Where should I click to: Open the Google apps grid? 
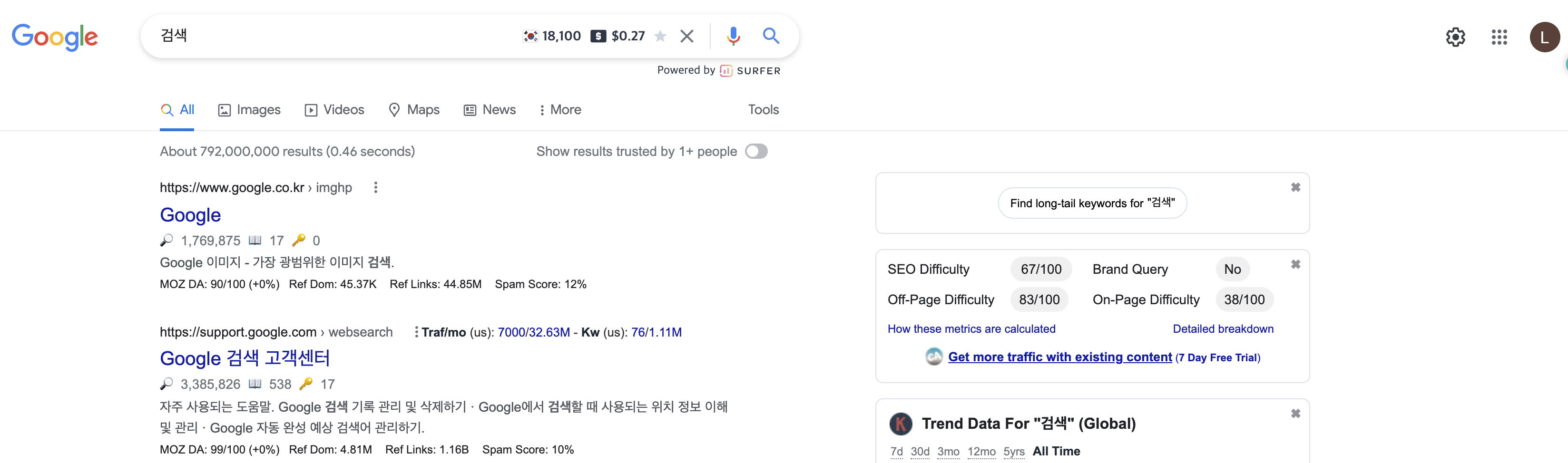(1499, 37)
